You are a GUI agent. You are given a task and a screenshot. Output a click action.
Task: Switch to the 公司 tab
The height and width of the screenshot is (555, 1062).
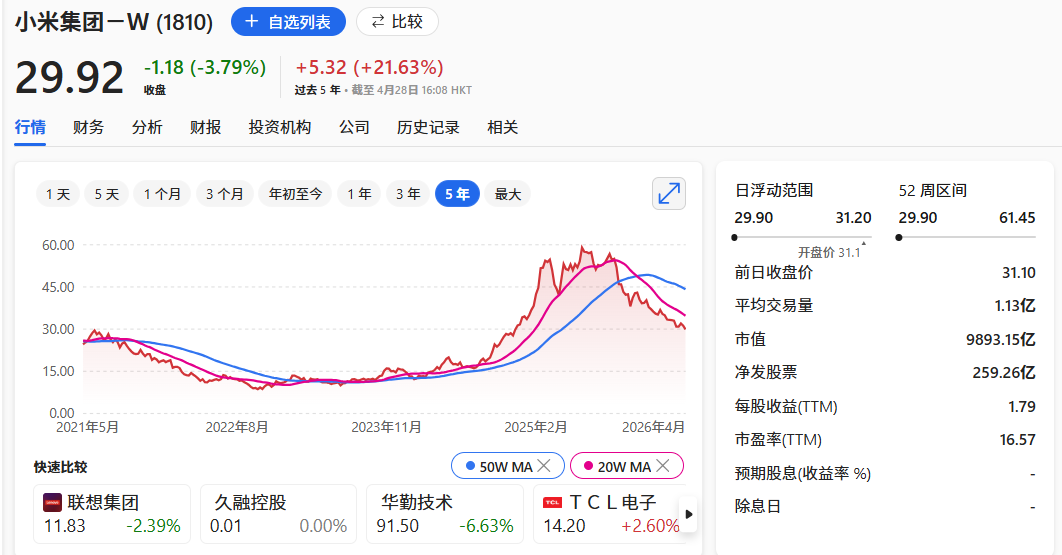pyautogui.click(x=354, y=127)
